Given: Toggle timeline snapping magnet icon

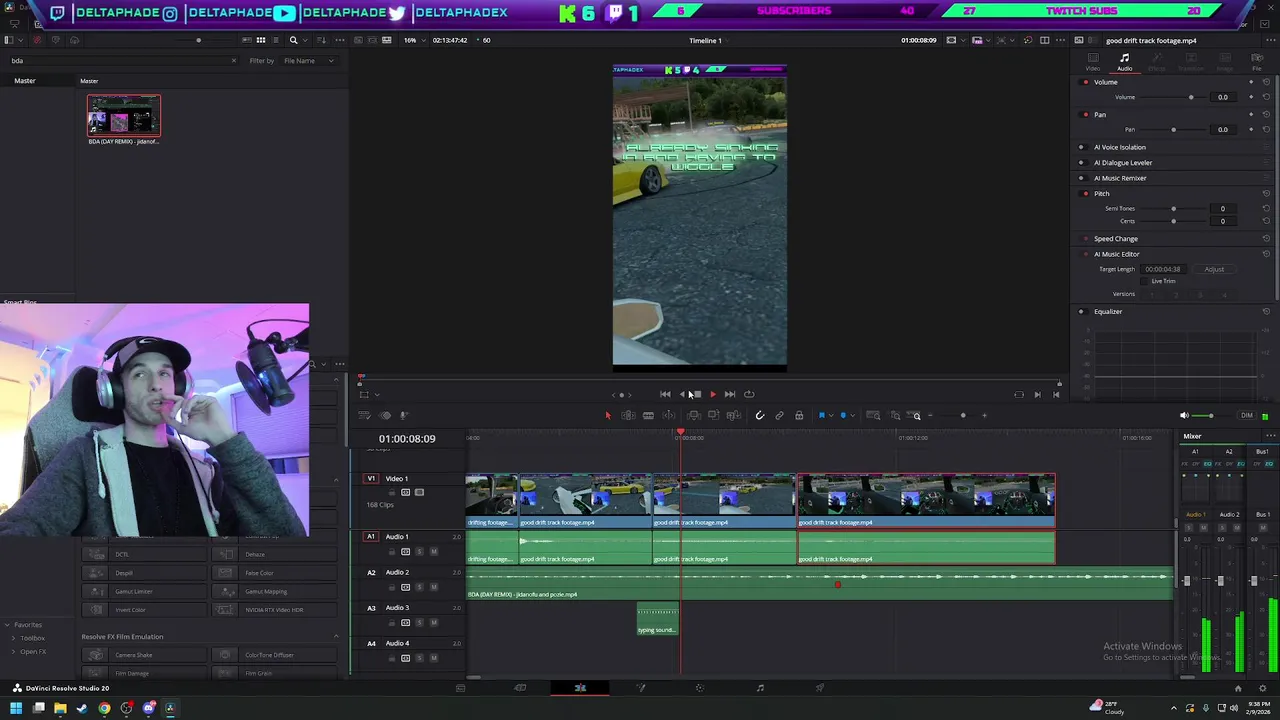Looking at the screenshot, I should pyautogui.click(x=760, y=416).
